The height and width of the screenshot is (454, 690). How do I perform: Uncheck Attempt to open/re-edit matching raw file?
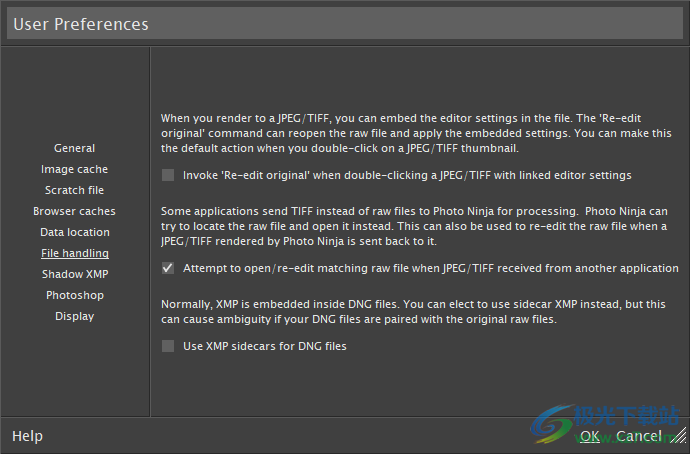[x=168, y=268]
